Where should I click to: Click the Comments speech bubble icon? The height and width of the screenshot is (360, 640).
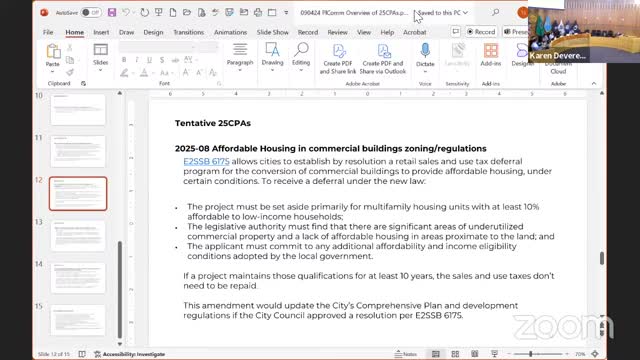click(456, 31)
